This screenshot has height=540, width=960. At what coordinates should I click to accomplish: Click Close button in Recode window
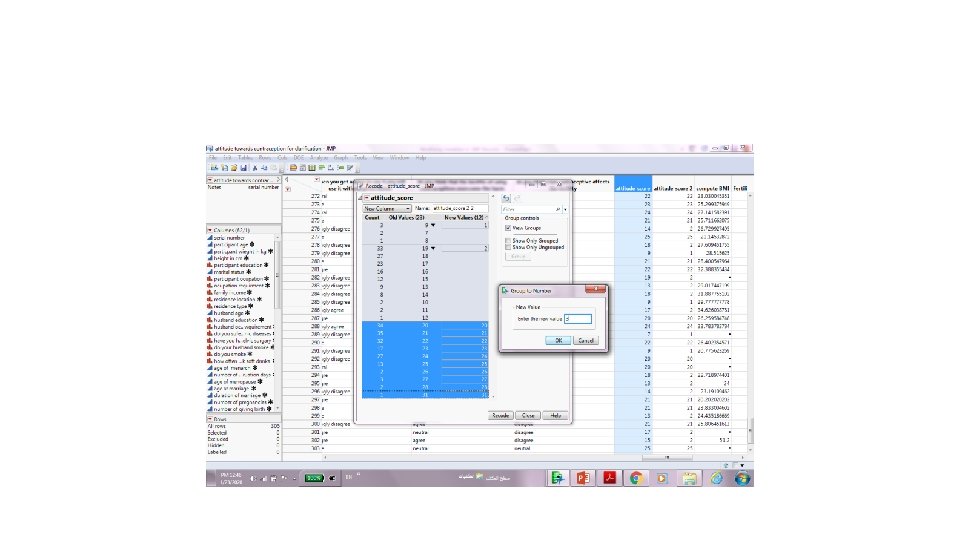coord(528,415)
